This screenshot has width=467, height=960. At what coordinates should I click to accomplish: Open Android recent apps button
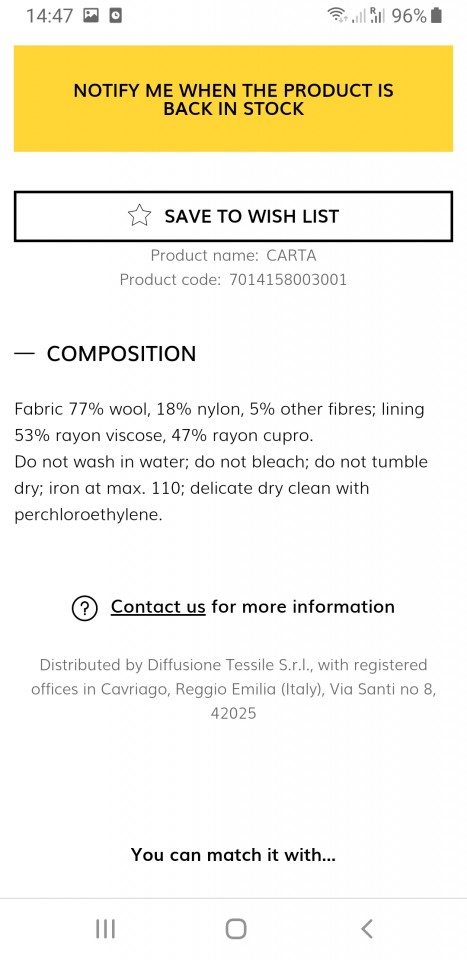(105, 929)
